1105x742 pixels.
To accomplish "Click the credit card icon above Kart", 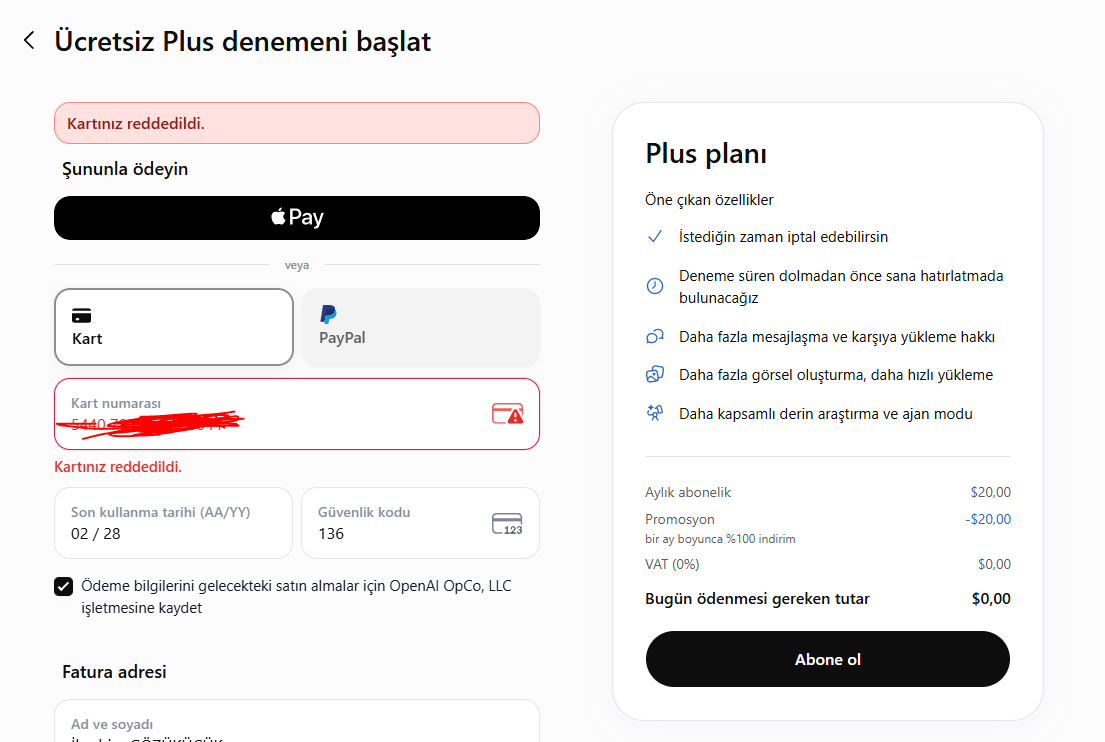I will (x=82, y=315).
